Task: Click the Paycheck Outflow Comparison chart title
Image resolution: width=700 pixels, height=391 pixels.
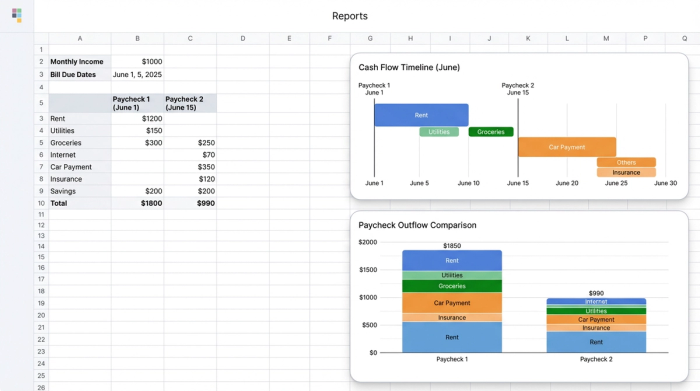Action: (417, 225)
